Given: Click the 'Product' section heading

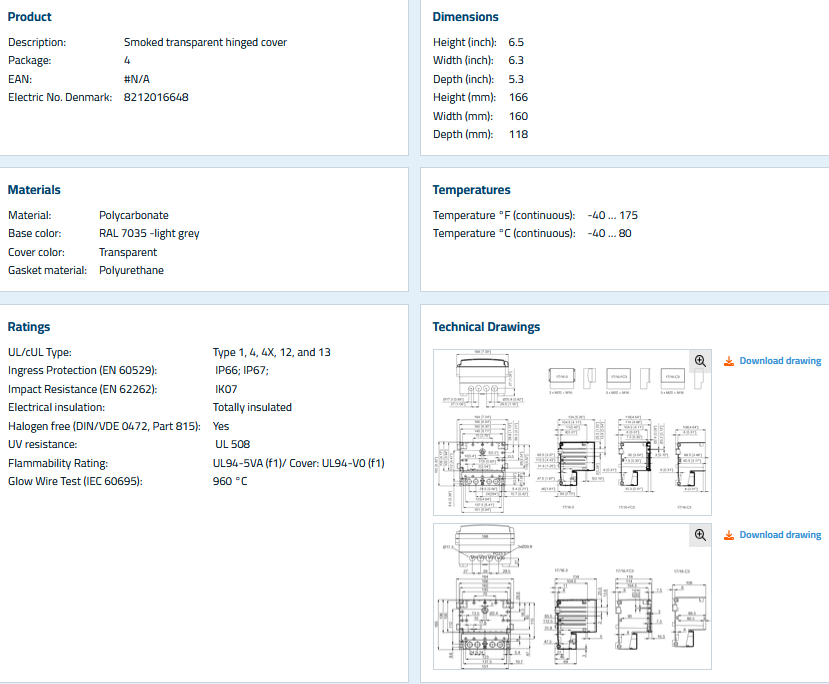Looking at the screenshot, I should click(x=30, y=17).
